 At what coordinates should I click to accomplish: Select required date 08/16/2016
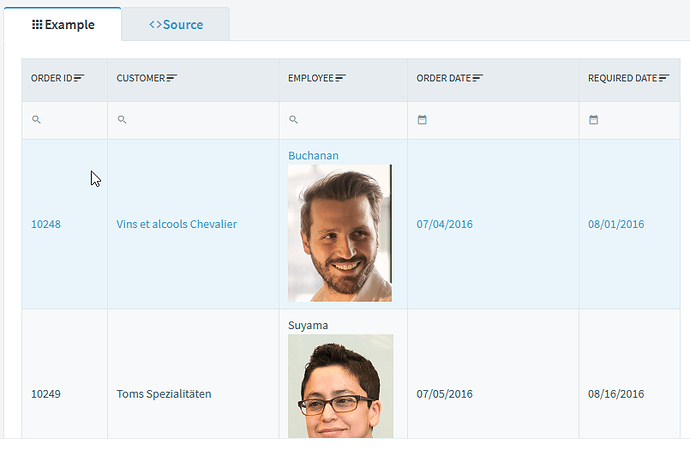tap(630, 374)
